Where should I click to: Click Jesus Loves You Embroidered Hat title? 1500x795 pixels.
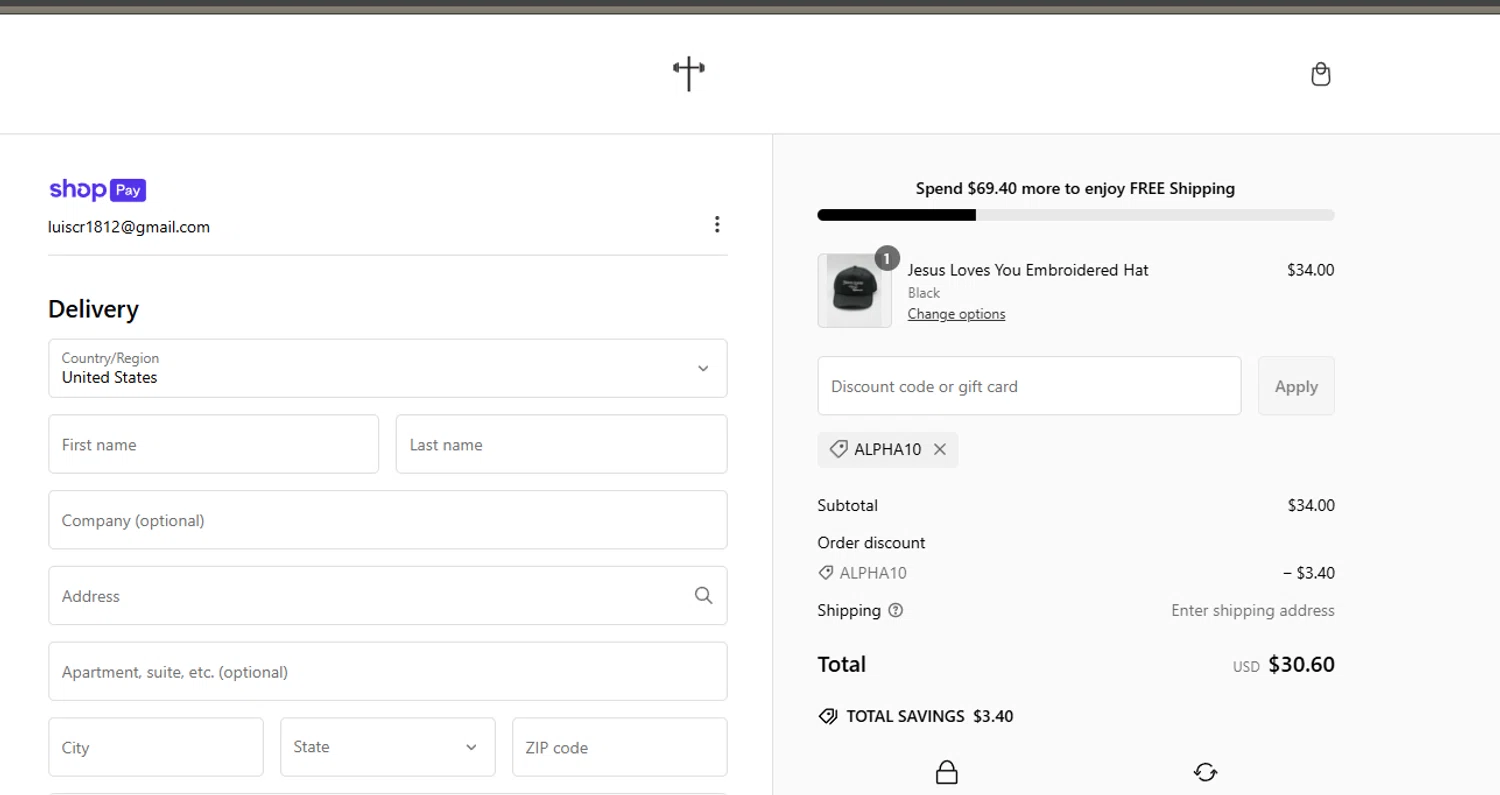[x=1028, y=270]
